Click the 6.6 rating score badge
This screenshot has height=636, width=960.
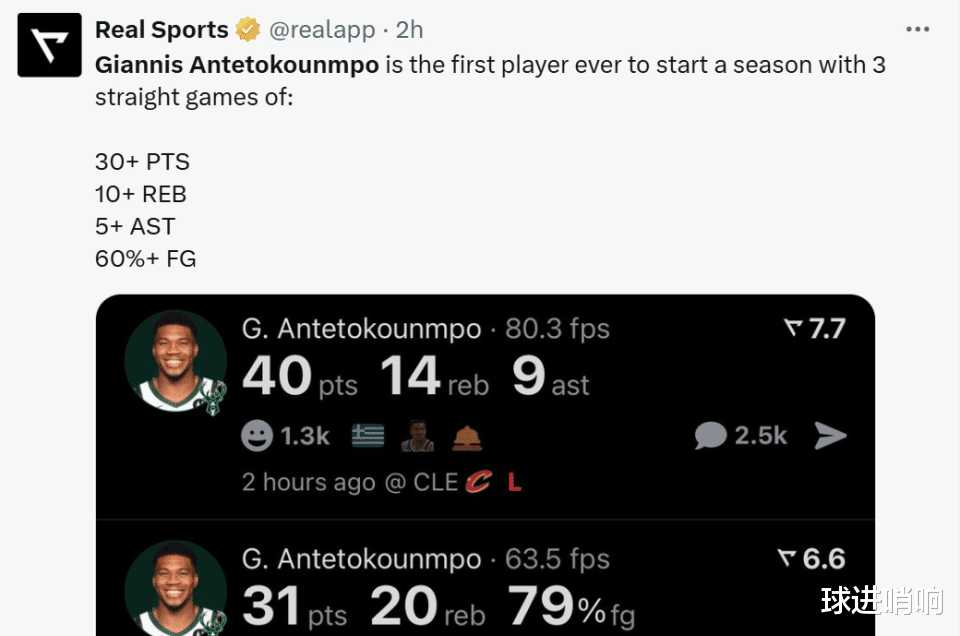point(811,558)
